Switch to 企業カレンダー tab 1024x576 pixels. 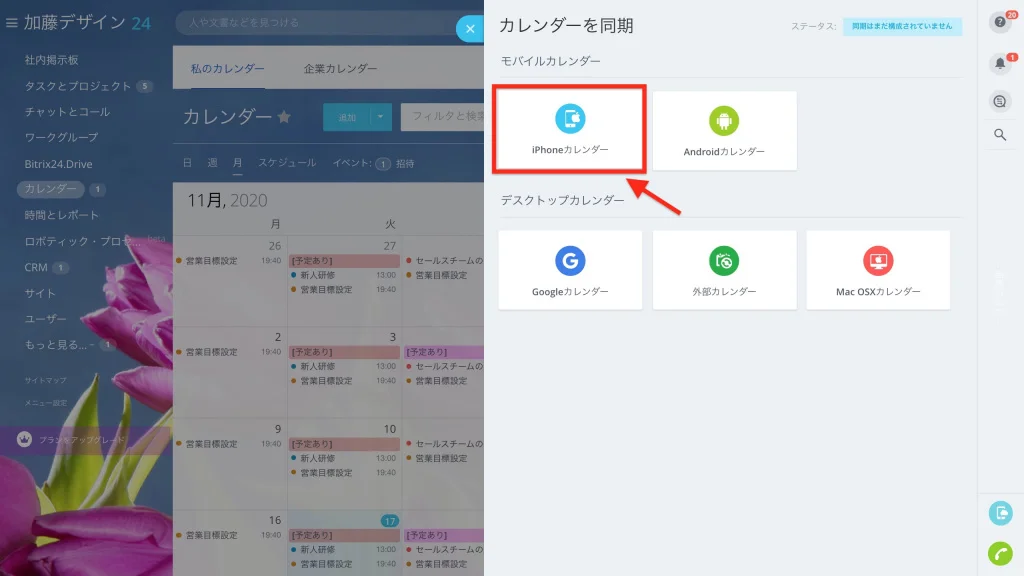(x=340, y=68)
